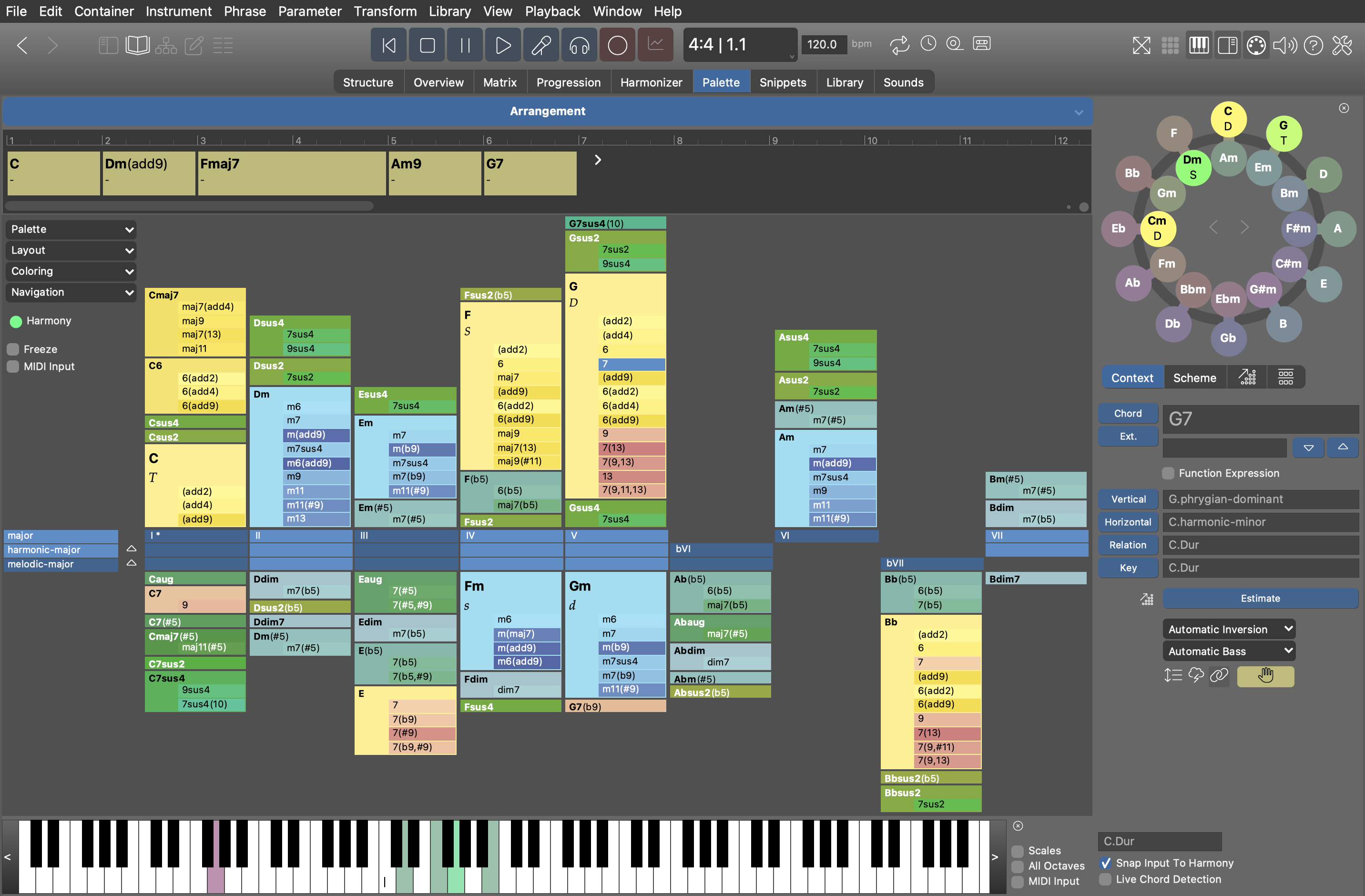Toggle Snap Input To Harmony checkbox
Viewport: 1365px width, 896px height.
coord(1105,863)
